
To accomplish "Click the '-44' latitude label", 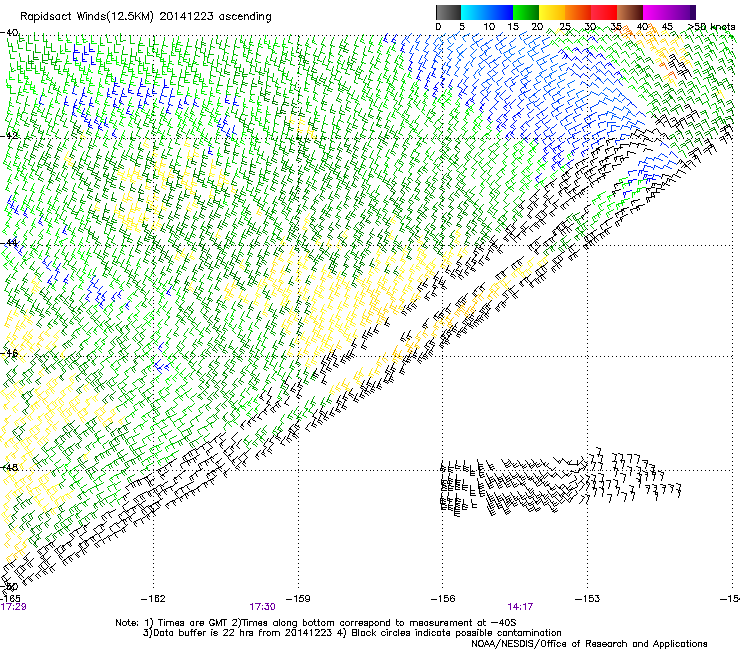I will click(x=9, y=243).
